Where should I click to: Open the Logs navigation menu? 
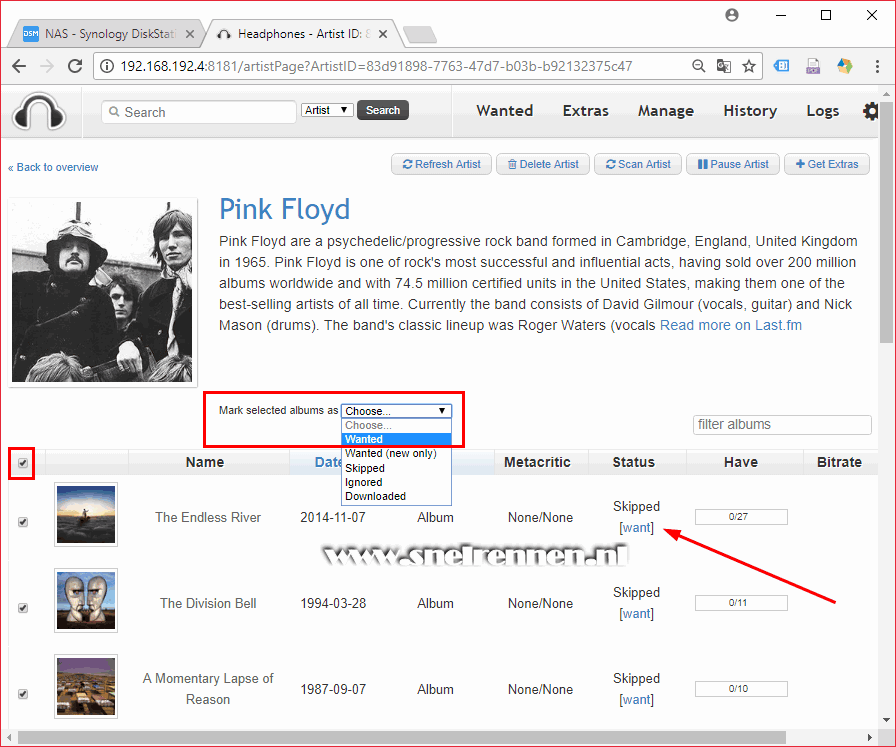(823, 111)
